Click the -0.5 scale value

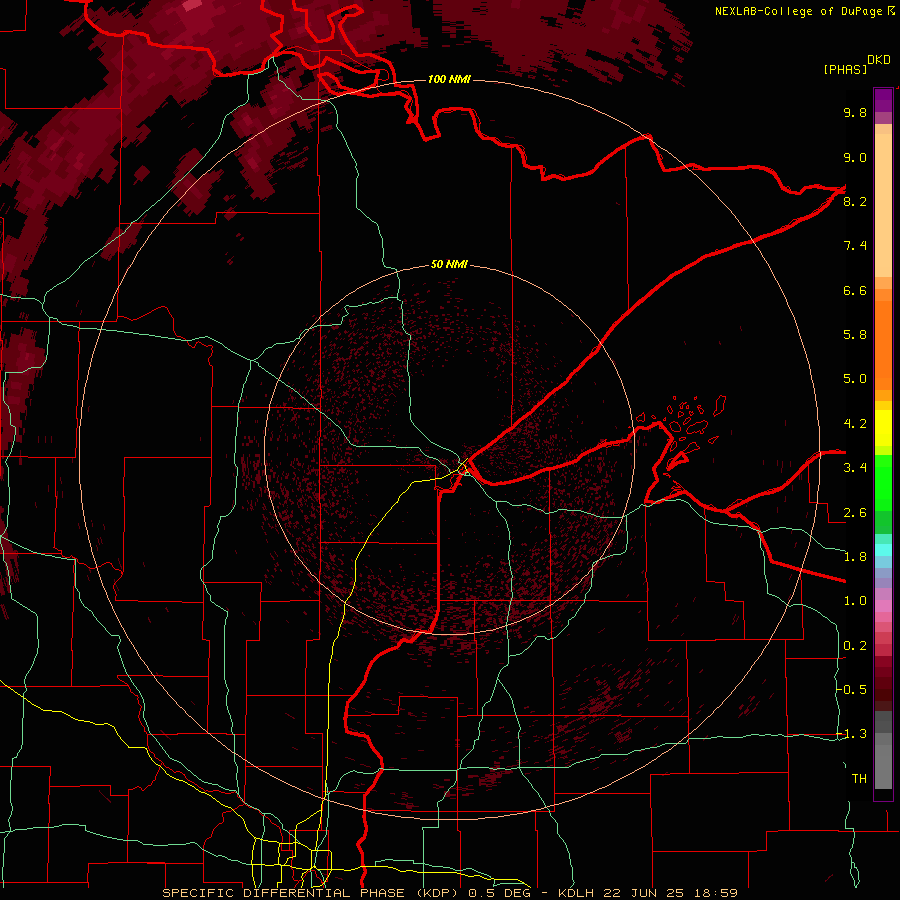point(852,690)
